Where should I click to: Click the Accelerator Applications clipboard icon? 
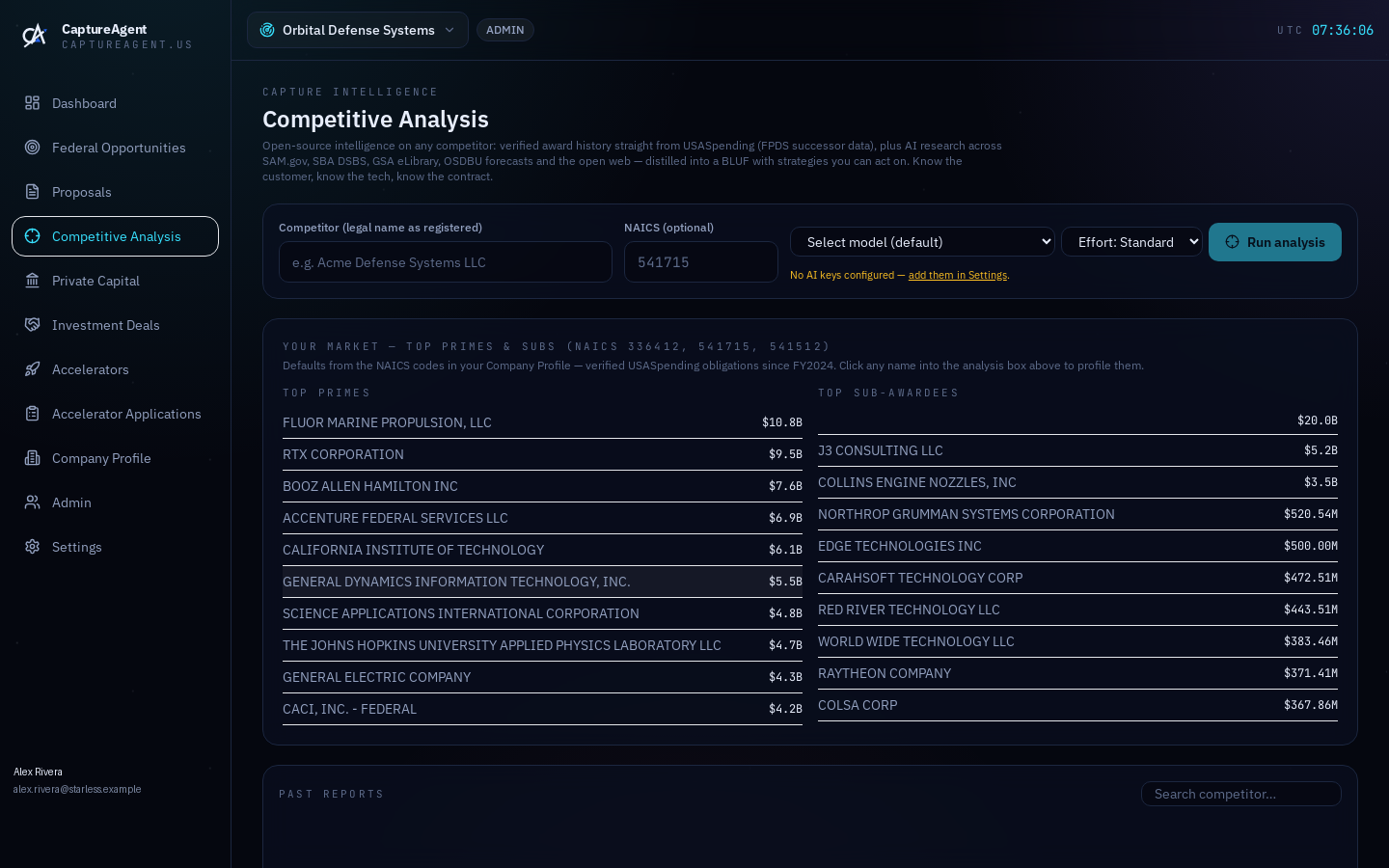(x=33, y=414)
